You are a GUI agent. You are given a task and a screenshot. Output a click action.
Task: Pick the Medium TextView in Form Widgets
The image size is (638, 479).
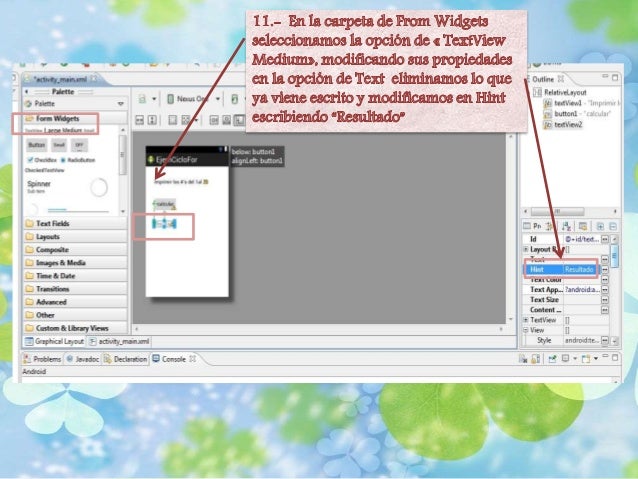72,130
